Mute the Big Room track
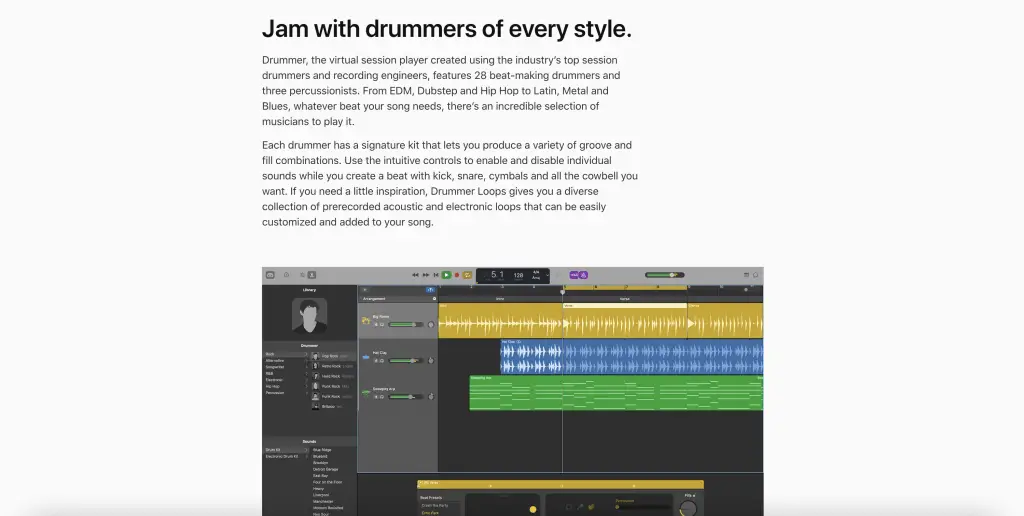 [x=376, y=325]
